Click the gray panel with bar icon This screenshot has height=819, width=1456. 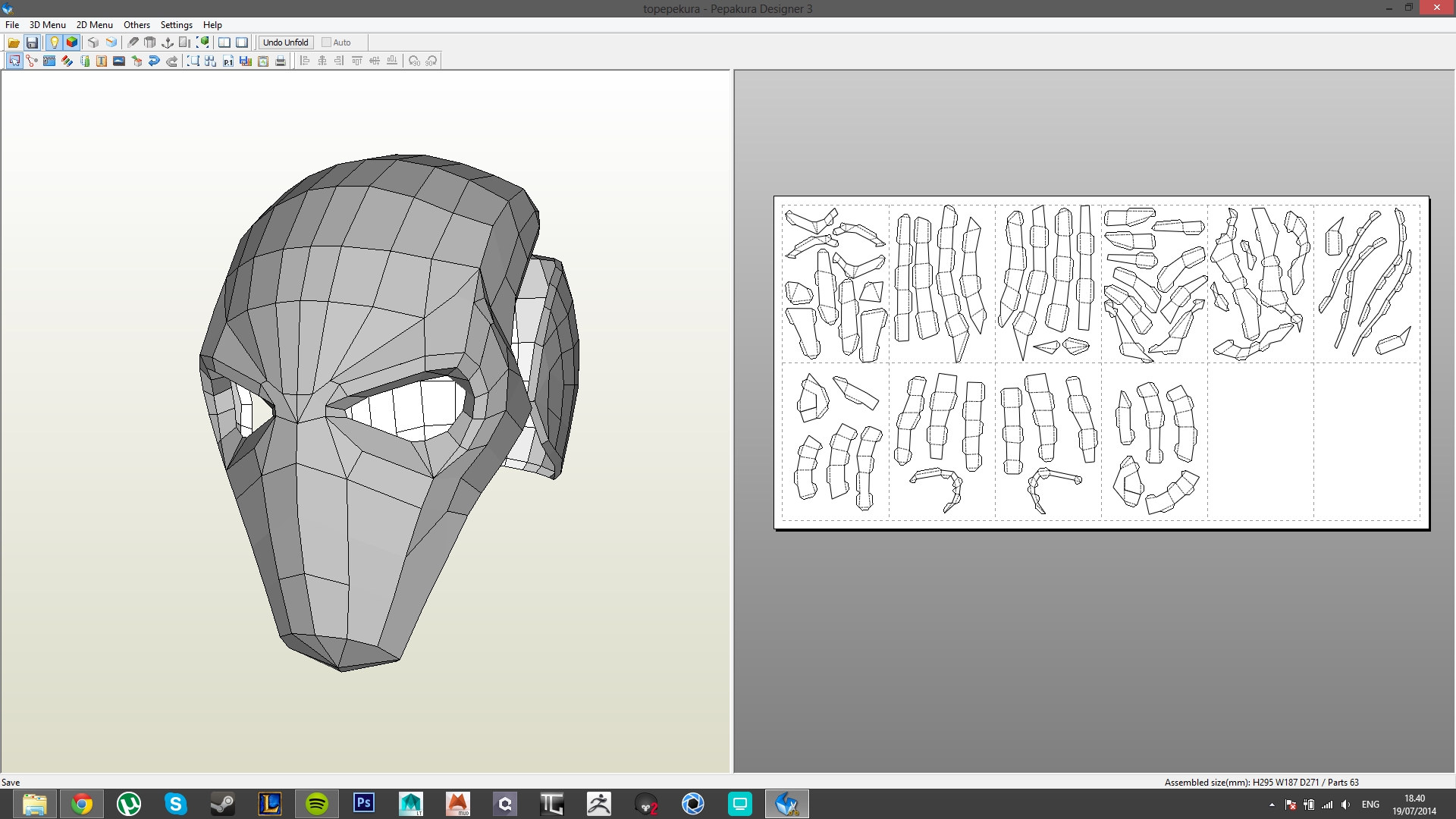tap(185, 42)
